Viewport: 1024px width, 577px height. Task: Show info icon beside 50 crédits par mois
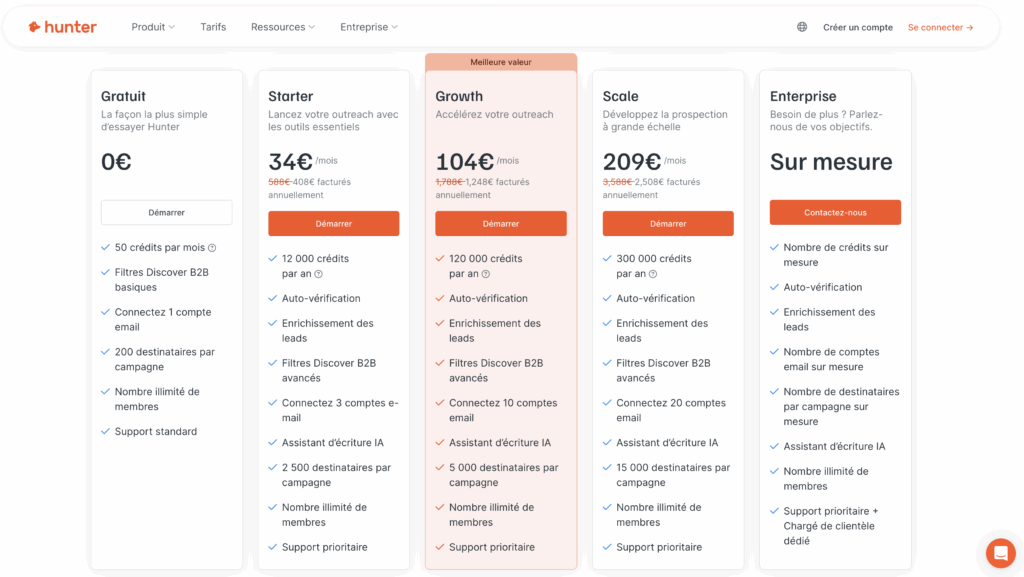[212, 248]
